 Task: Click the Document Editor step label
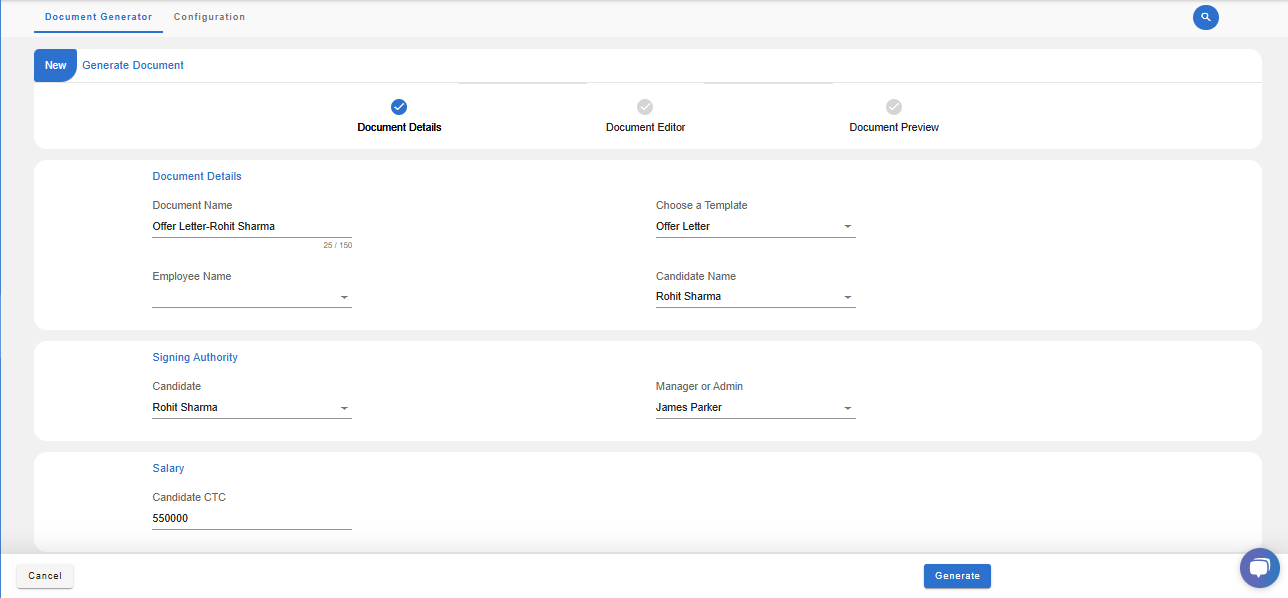pos(645,128)
